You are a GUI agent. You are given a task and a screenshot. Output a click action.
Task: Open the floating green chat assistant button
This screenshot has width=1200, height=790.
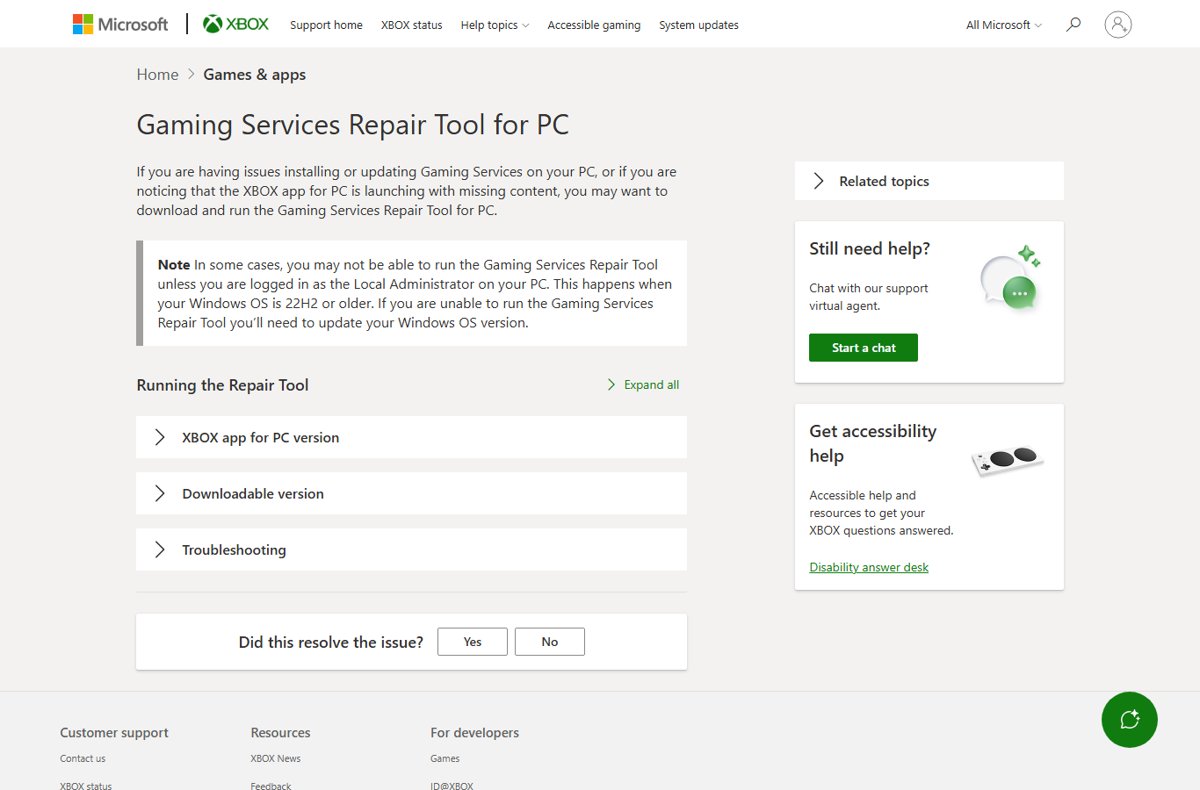point(1129,719)
